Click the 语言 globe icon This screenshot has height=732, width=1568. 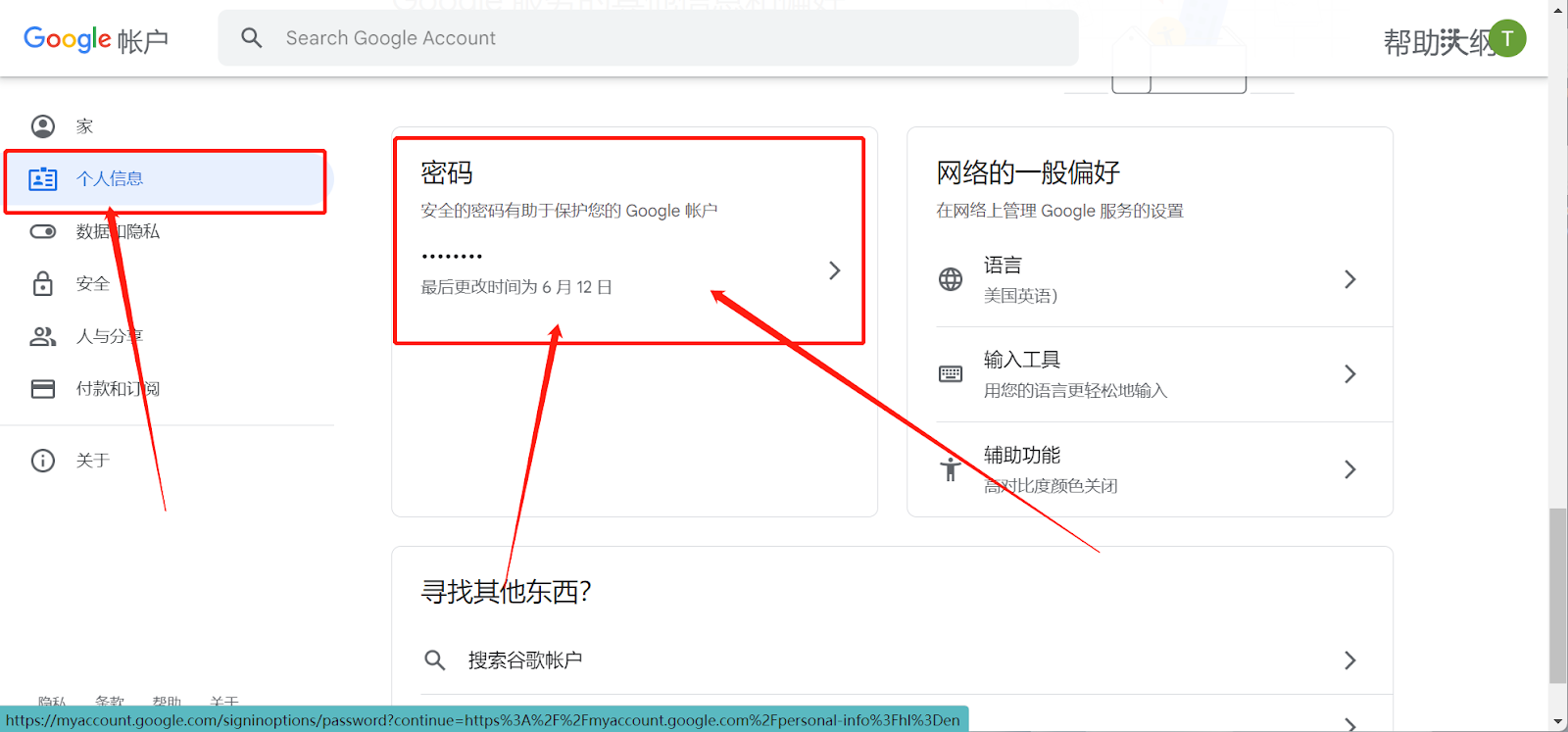[x=951, y=279]
